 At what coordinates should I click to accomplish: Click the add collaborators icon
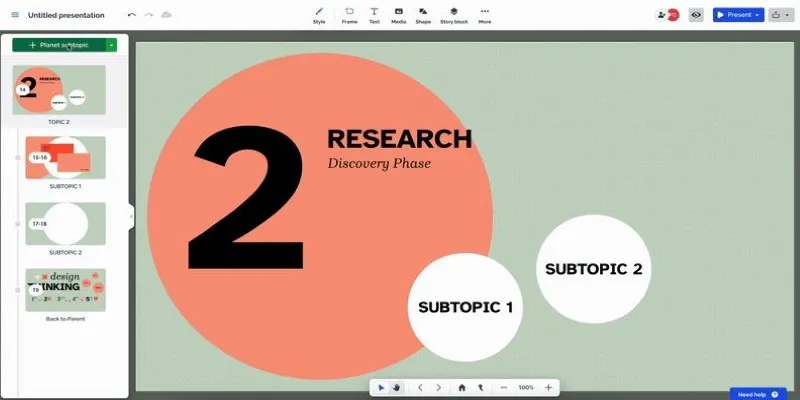[662, 15]
